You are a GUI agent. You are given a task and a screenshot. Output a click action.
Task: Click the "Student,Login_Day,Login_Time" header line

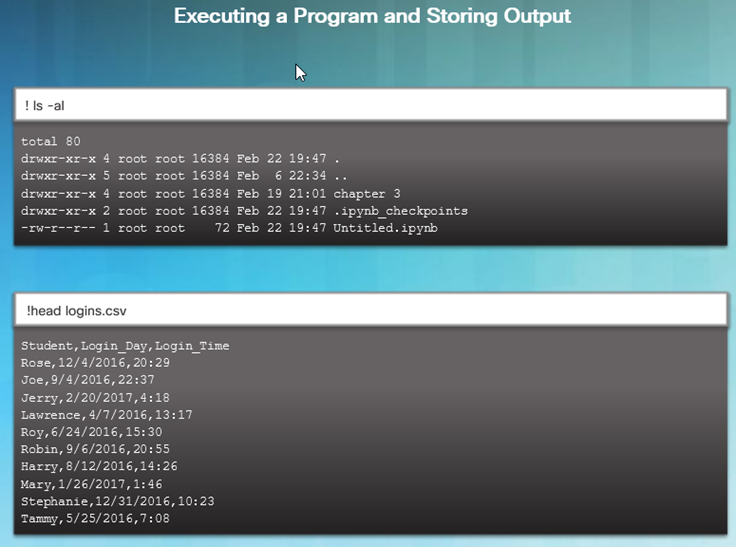coord(125,346)
